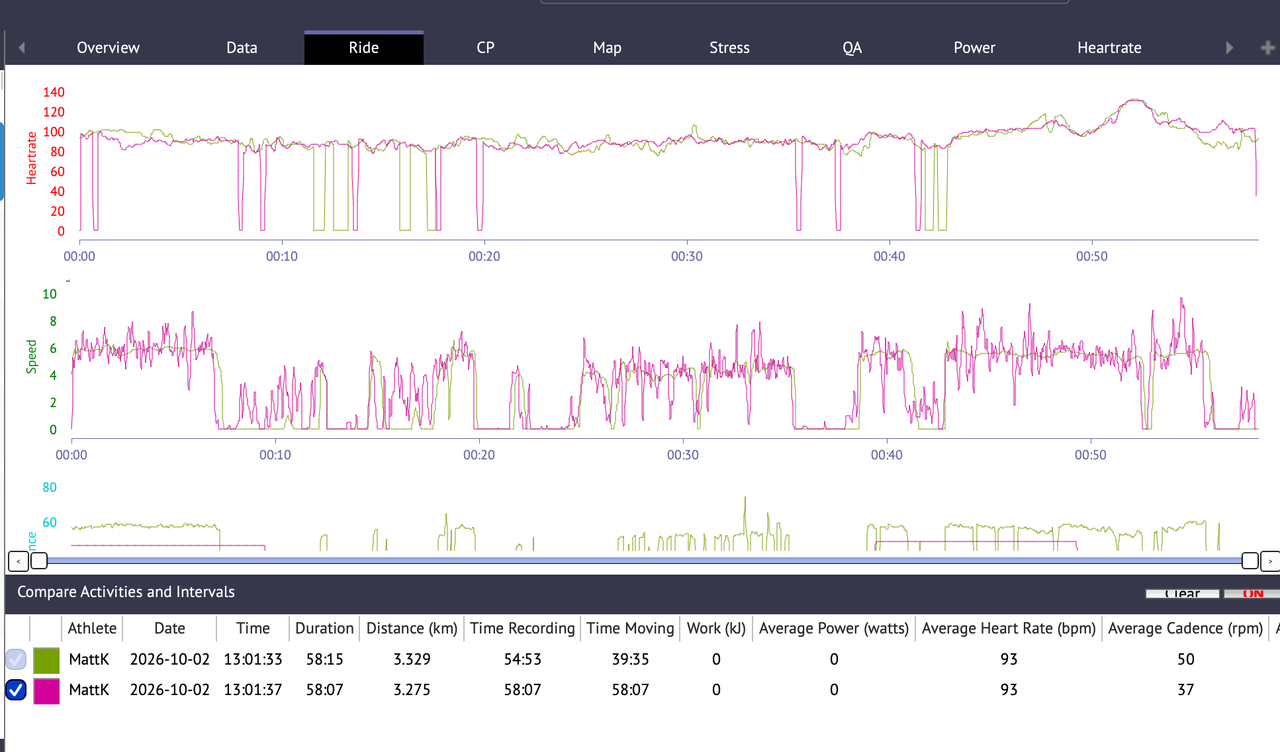Click the 39:35 time moving value
The width and height of the screenshot is (1280, 752).
pyautogui.click(x=630, y=659)
